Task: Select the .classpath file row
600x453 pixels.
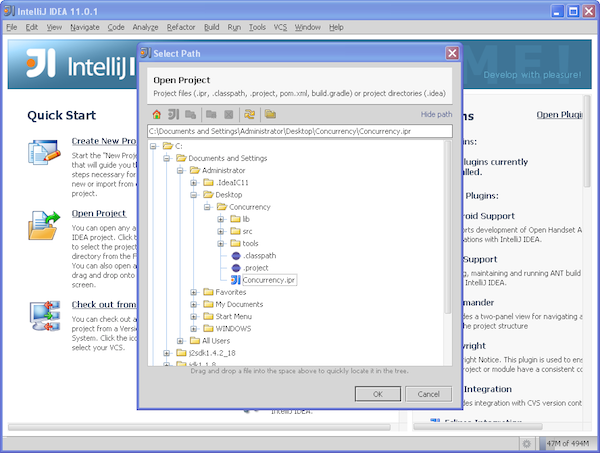Action: [259, 256]
